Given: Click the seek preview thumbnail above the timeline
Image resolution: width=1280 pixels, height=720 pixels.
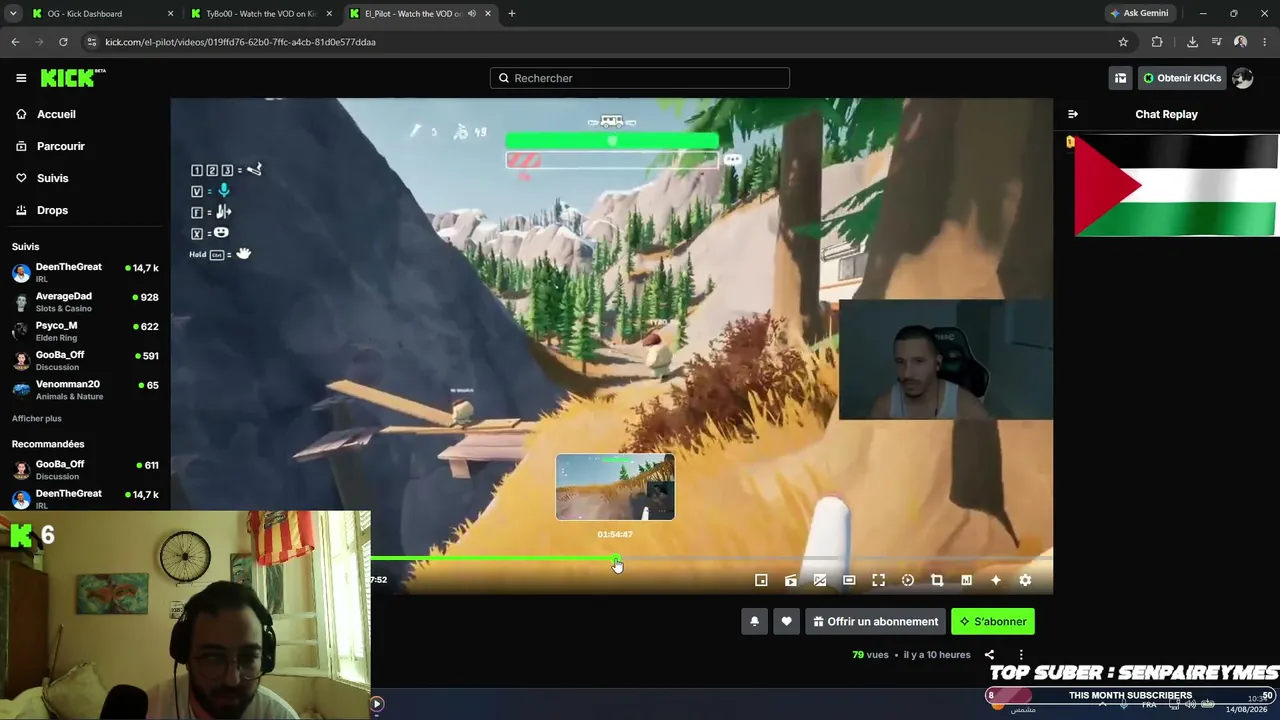Looking at the screenshot, I should (x=615, y=487).
